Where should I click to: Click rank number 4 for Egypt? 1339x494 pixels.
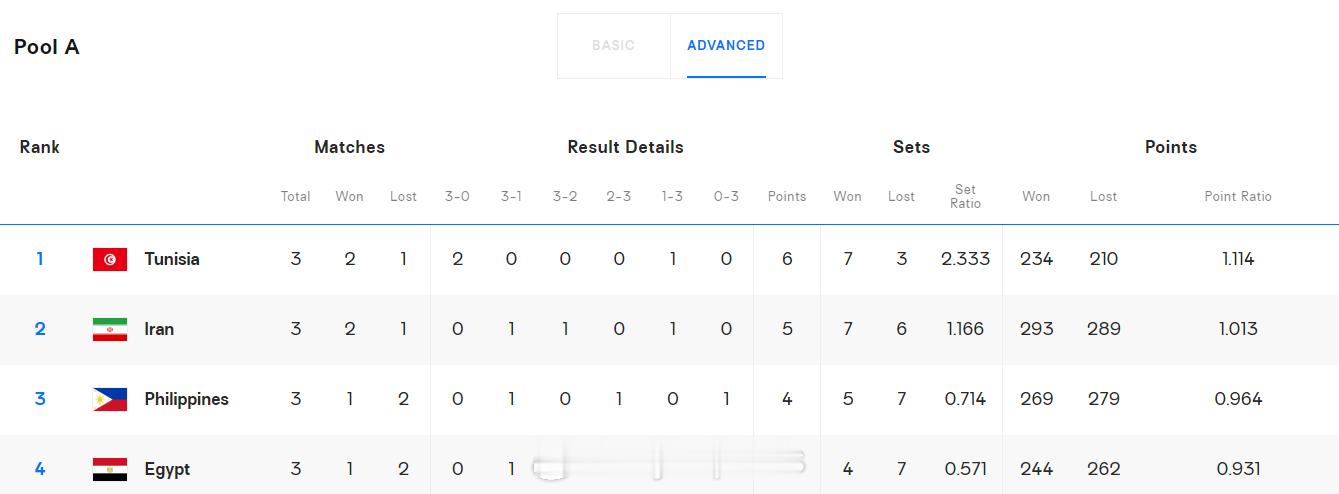click(40, 469)
